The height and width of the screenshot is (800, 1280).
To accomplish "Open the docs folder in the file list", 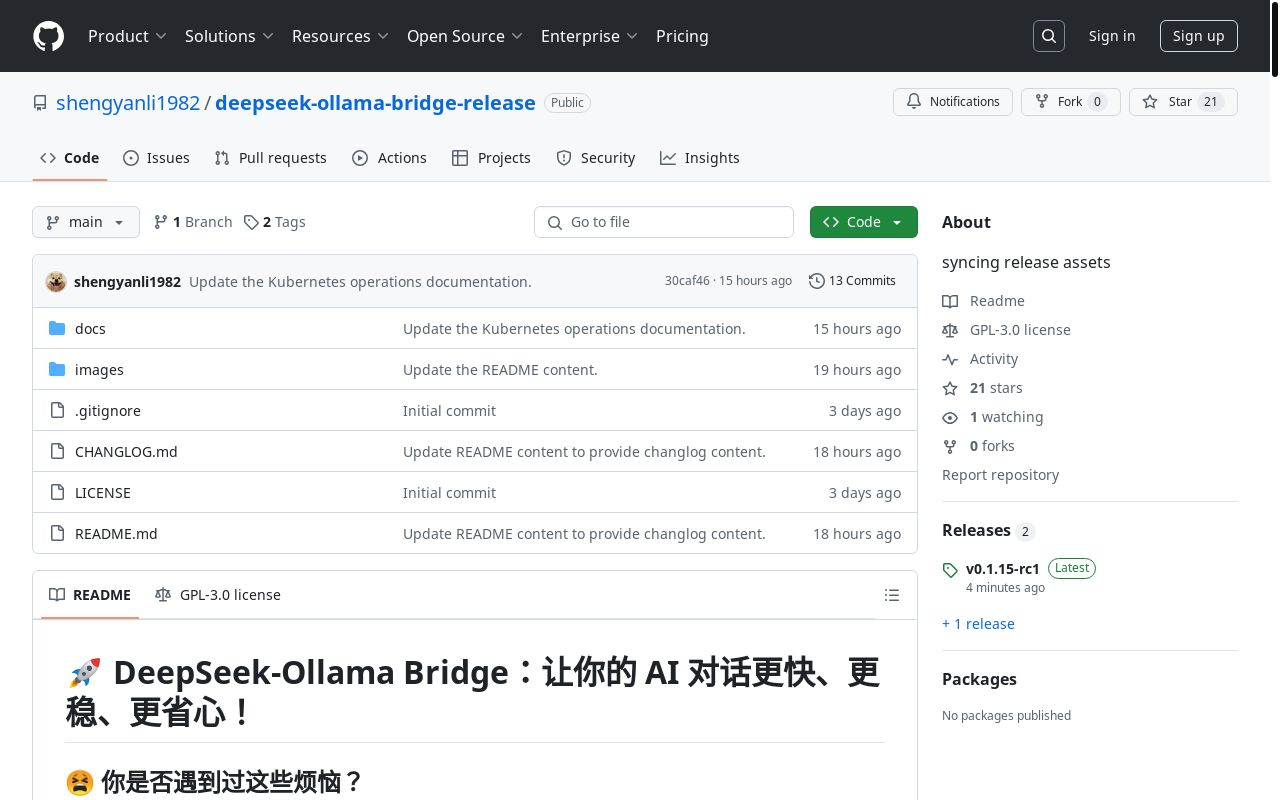I will [x=90, y=329].
